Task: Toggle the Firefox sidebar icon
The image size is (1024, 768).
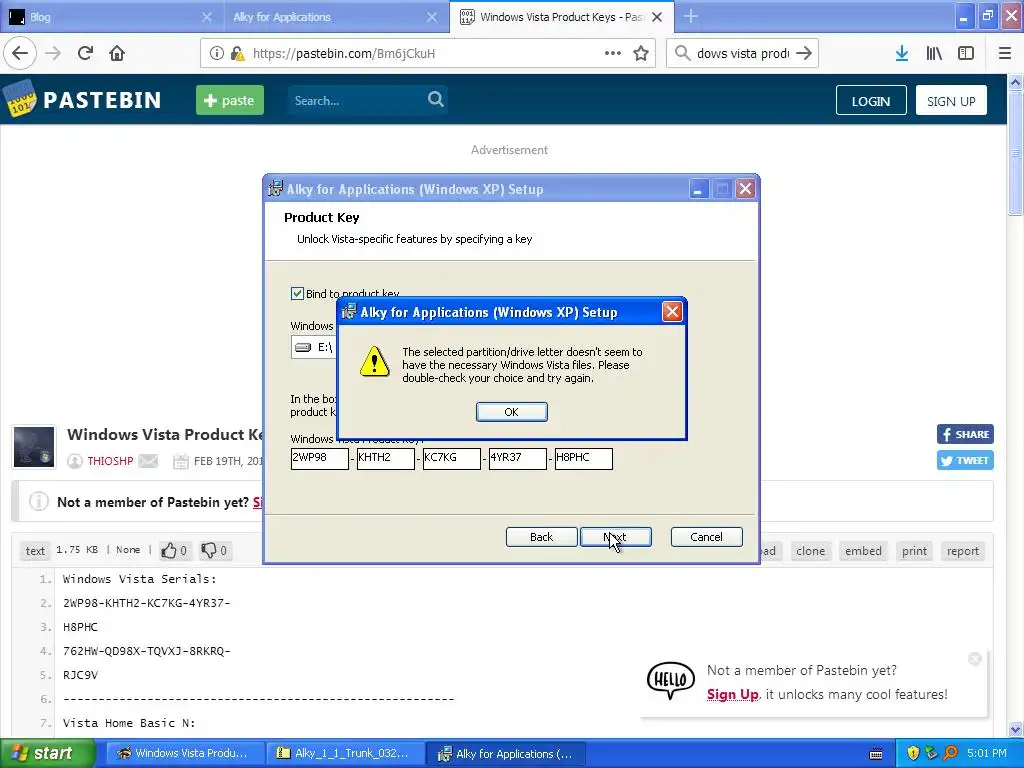Action: tap(966, 54)
